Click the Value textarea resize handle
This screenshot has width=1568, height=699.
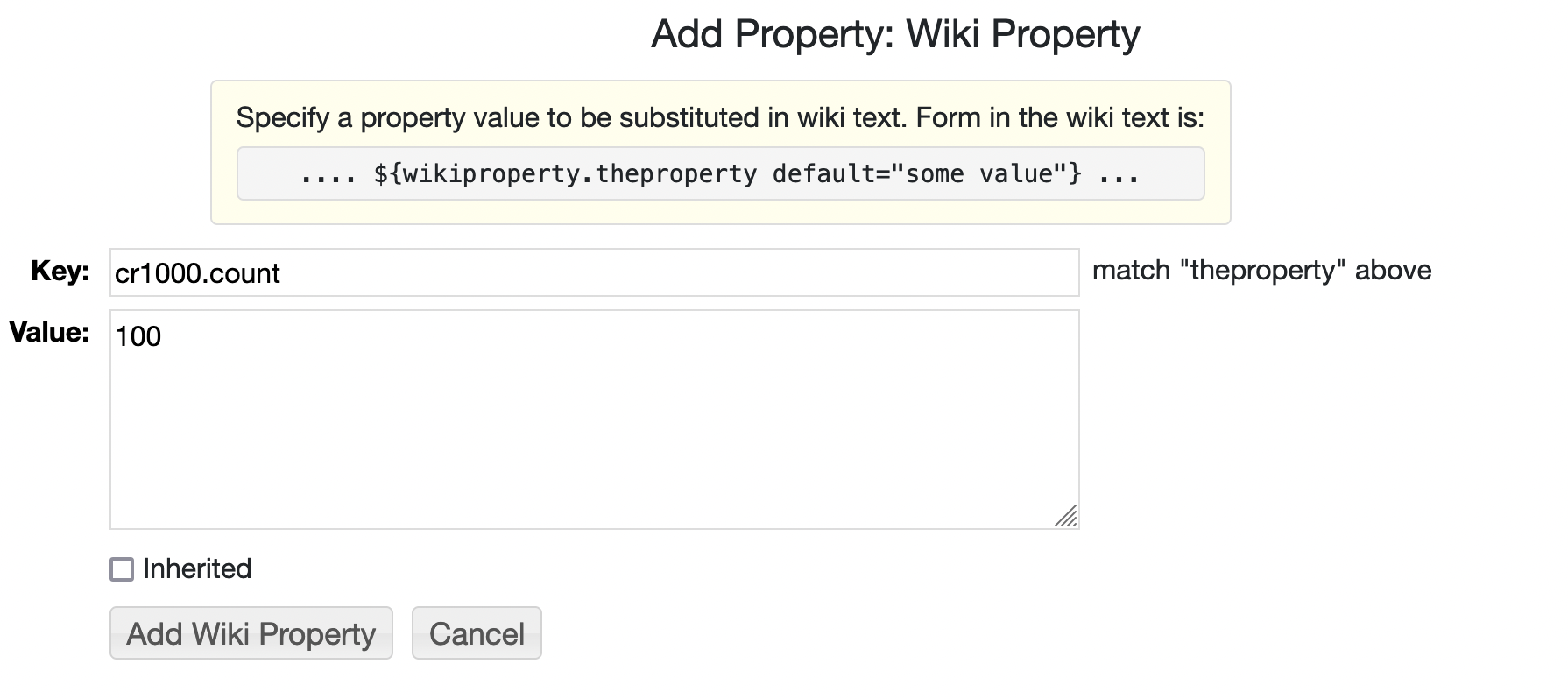tap(1066, 517)
